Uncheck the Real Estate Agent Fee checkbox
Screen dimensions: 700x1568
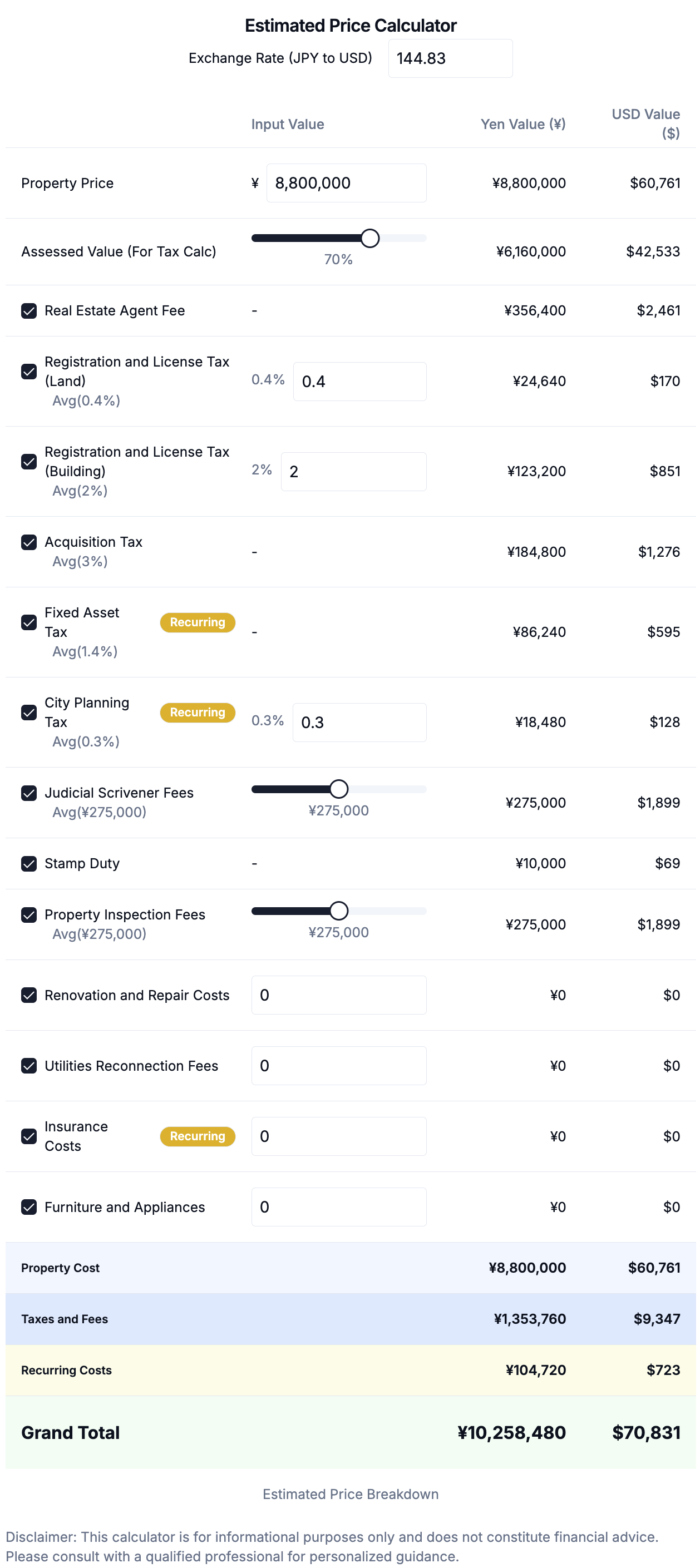pos(28,310)
